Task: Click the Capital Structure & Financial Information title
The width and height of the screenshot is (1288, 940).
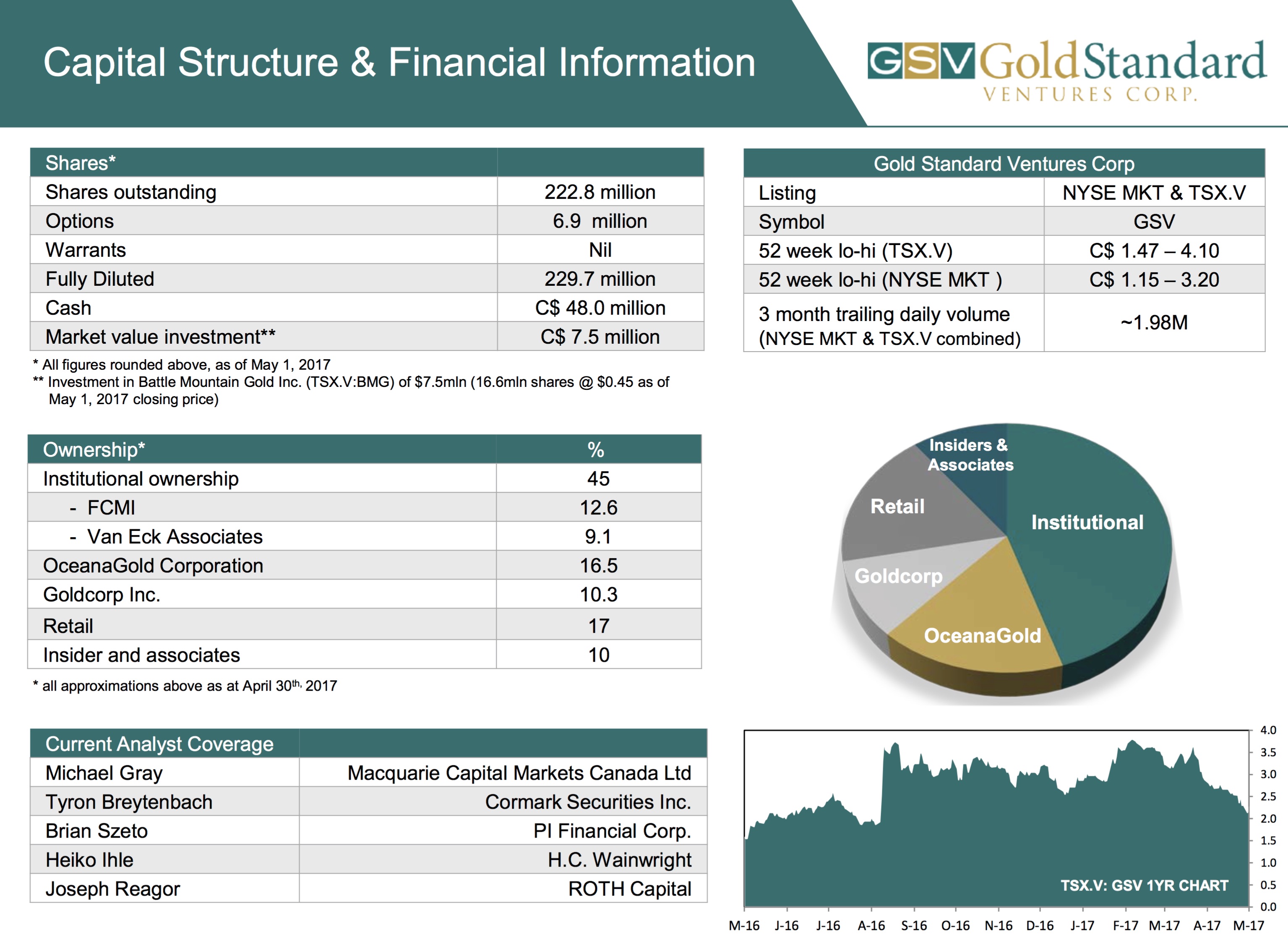Action: pos(399,63)
